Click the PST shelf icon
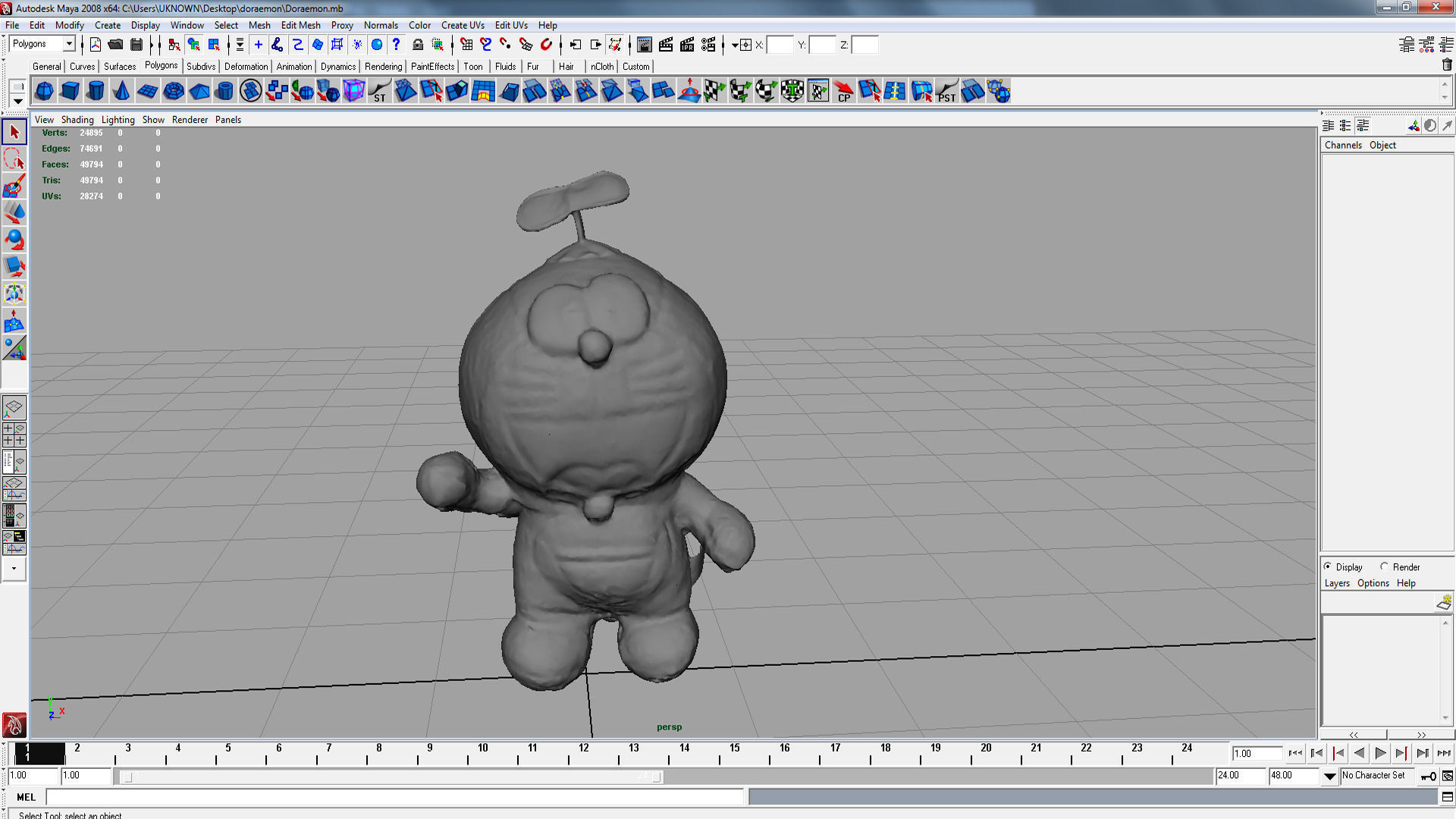1456x819 pixels. [x=946, y=91]
